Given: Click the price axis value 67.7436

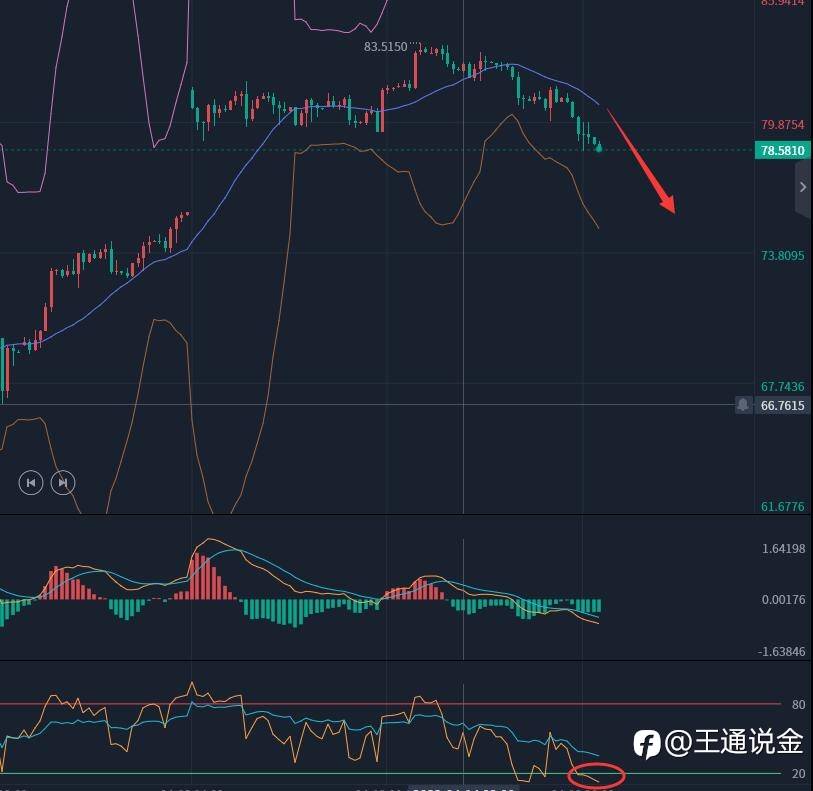Looking at the screenshot, I should (x=782, y=387).
